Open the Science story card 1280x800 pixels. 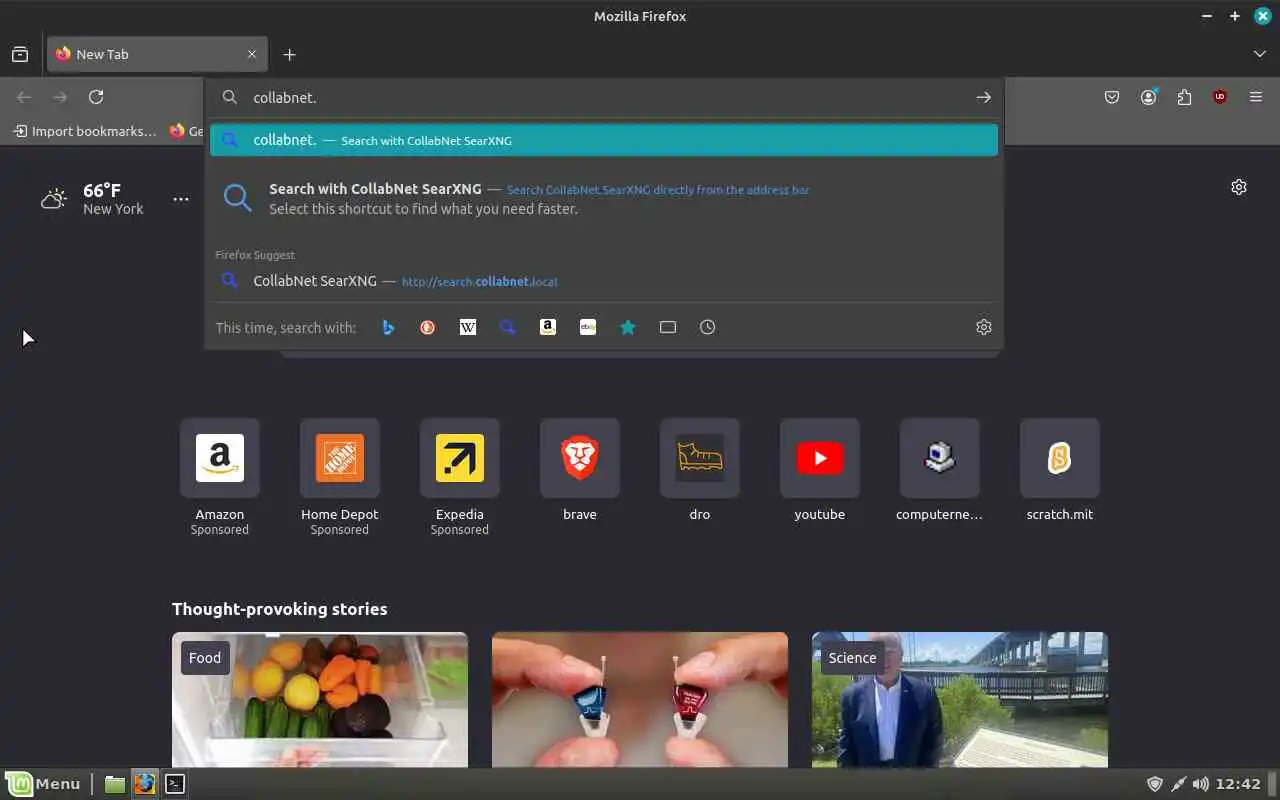pyautogui.click(x=960, y=699)
